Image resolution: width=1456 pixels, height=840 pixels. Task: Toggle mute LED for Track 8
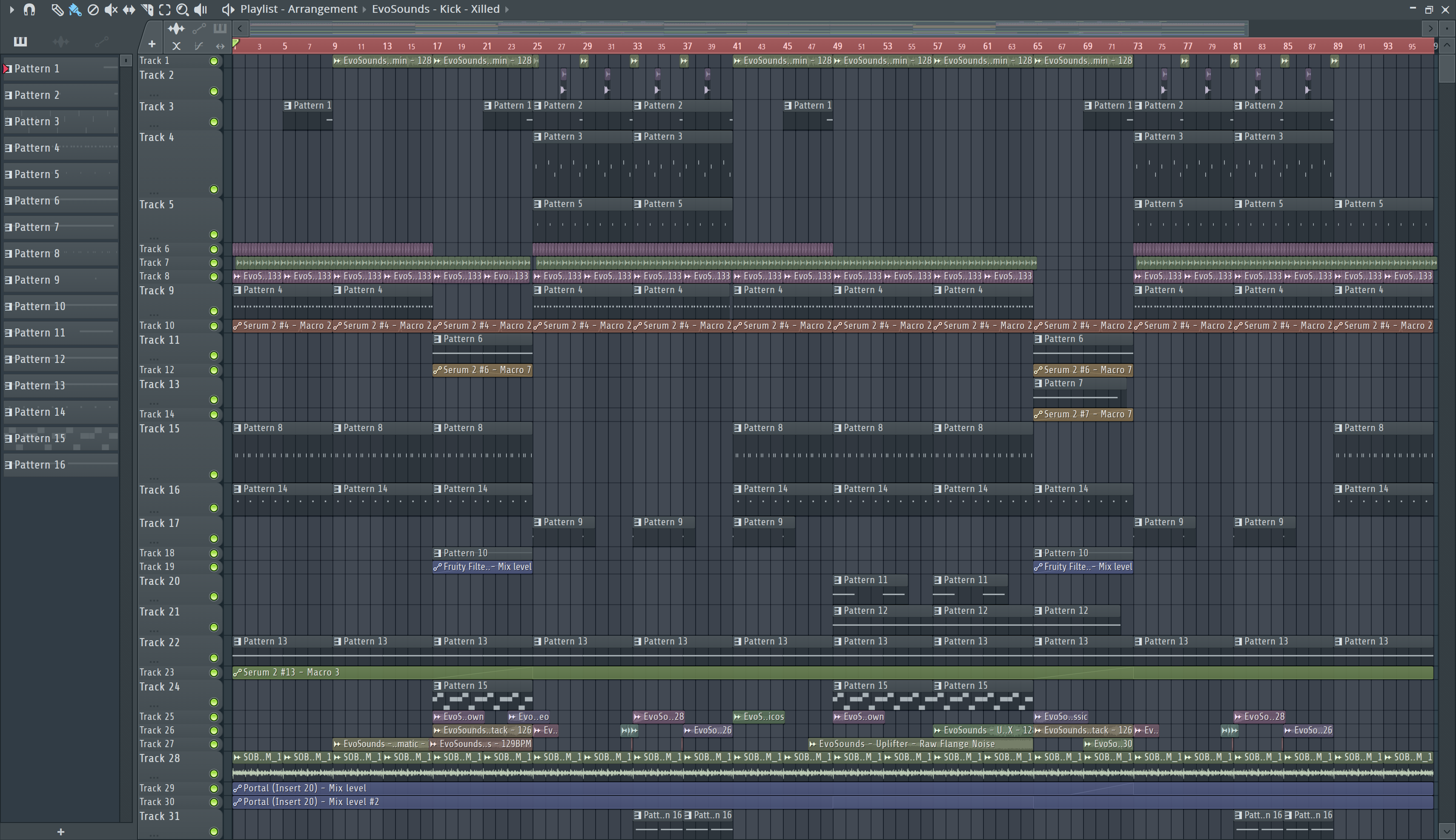pos(214,277)
